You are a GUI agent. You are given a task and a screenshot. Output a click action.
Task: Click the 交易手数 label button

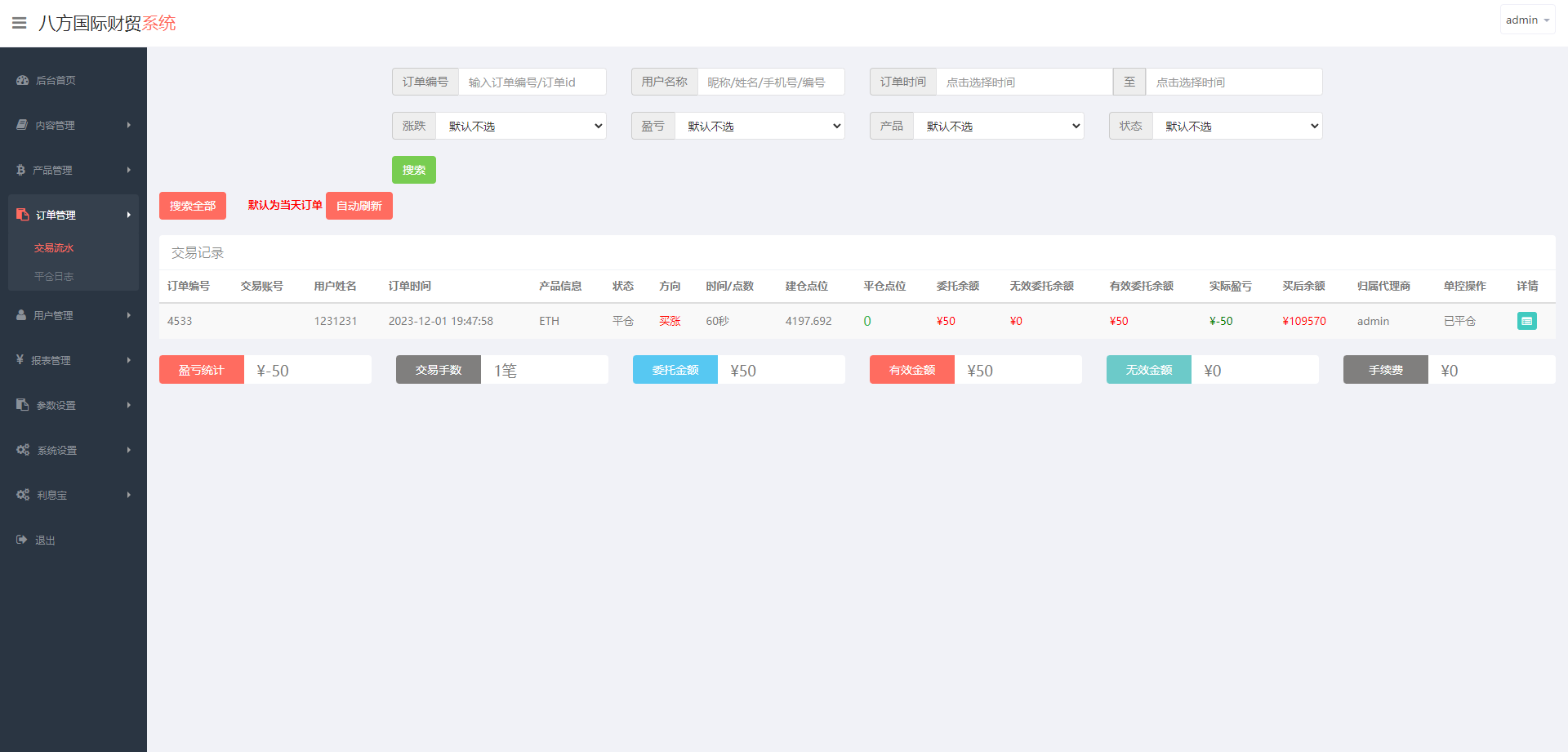[439, 370]
